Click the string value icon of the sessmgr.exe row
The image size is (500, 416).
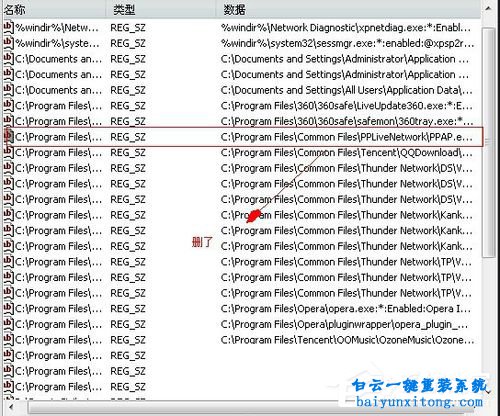pyautogui.click(x=8, y=43)
